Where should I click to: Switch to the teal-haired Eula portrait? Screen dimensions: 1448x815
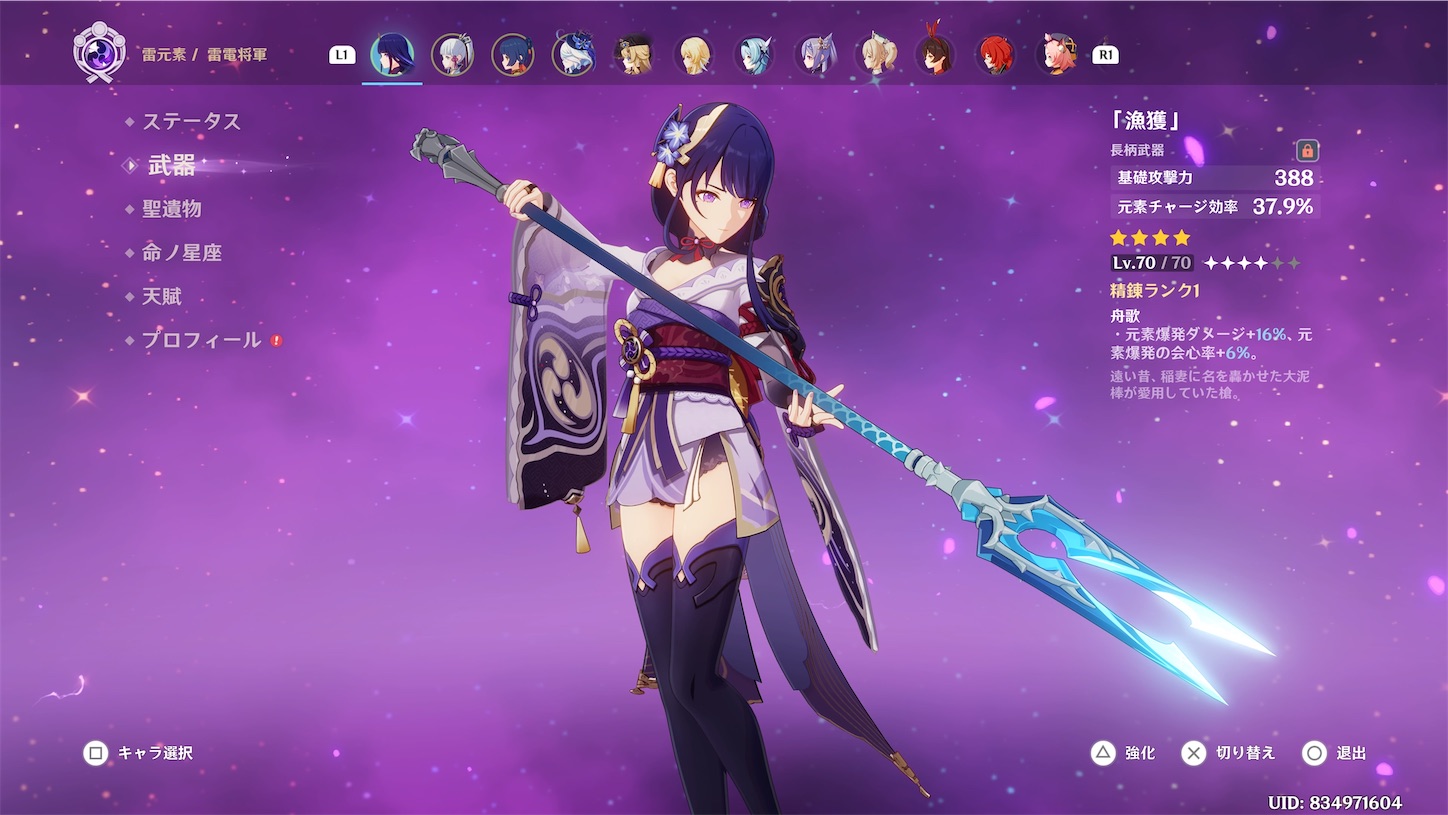point(754,55)
